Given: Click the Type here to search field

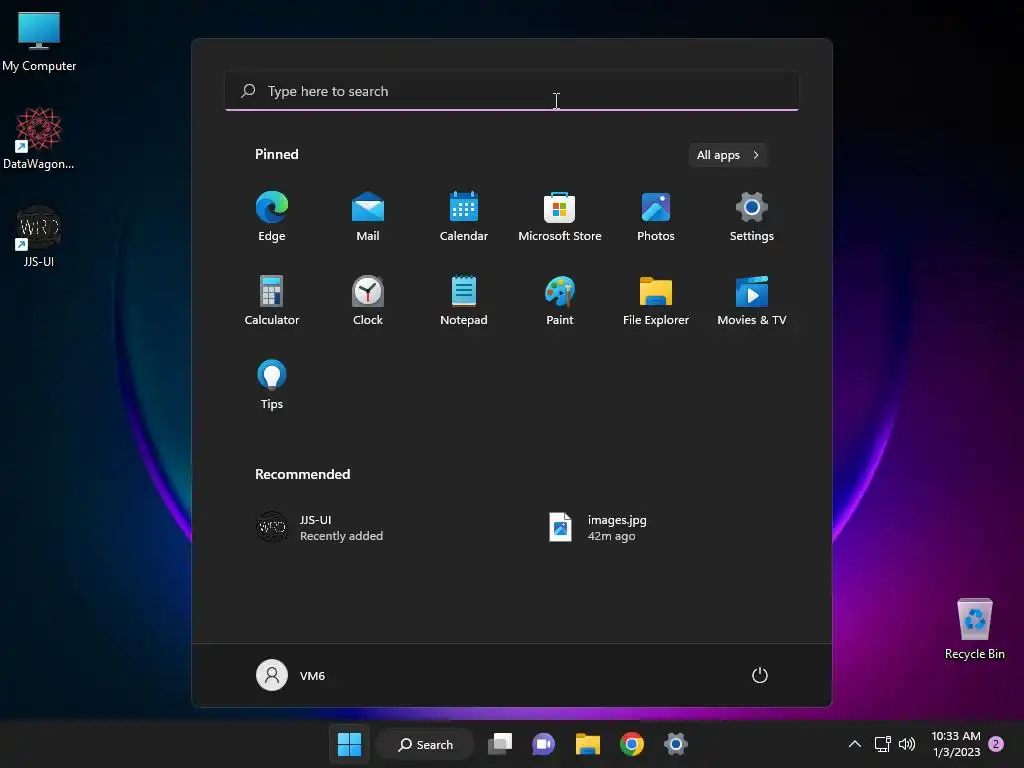Looking at the screenshot, I should (x=511, y=91).
